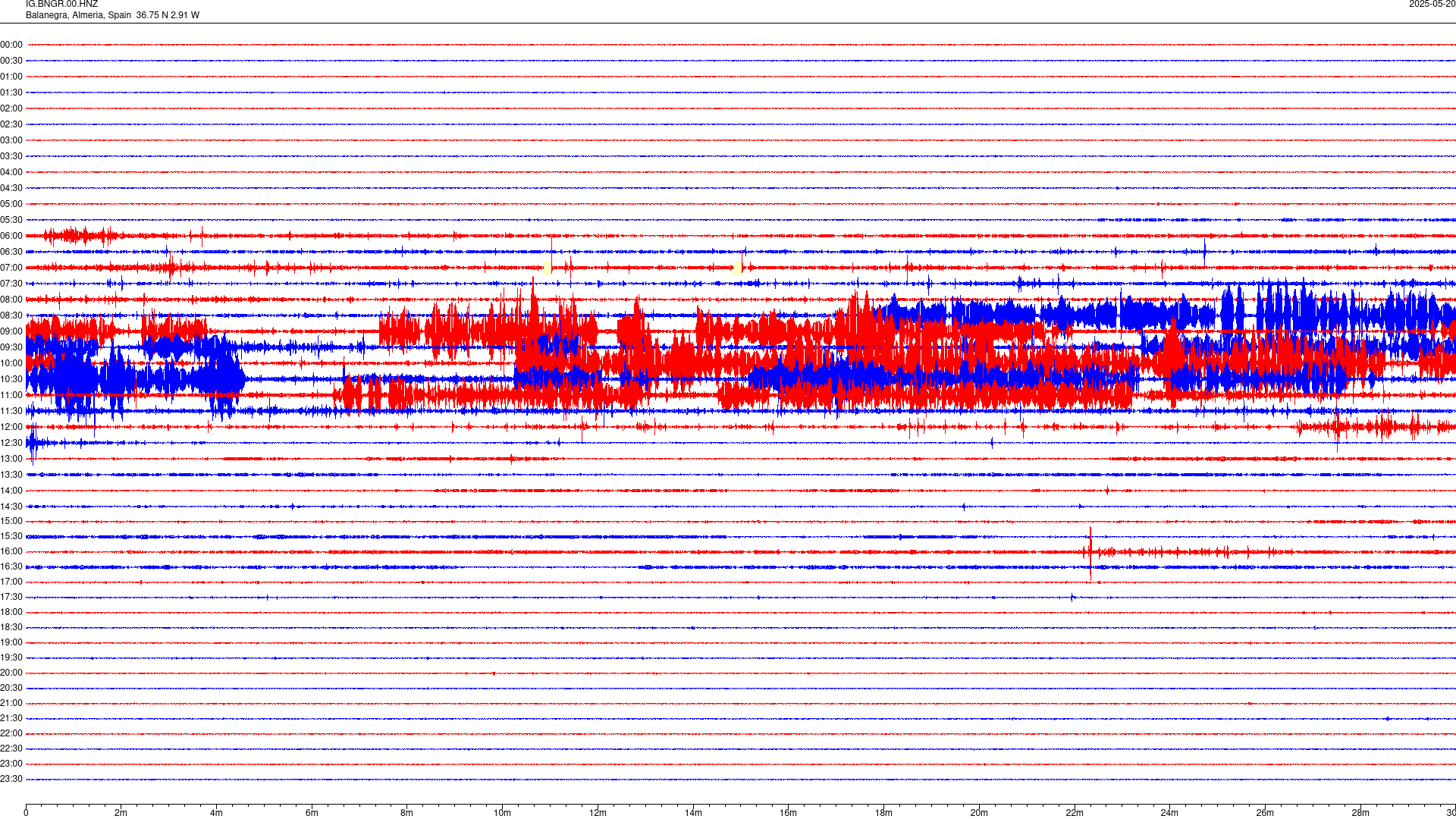
Task: Click the yellow marker near 15m on 07:00 trace
Action: click(739, 266)
